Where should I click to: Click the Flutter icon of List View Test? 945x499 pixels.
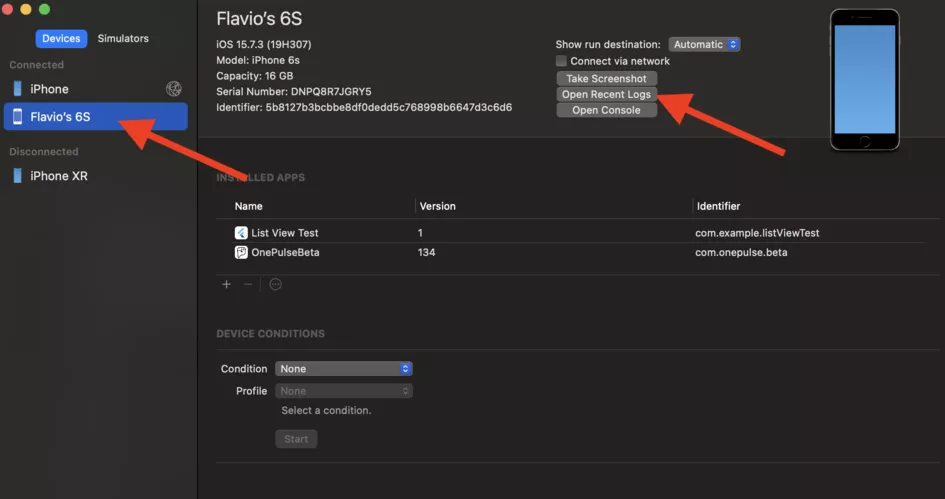[x=241, y=233]
